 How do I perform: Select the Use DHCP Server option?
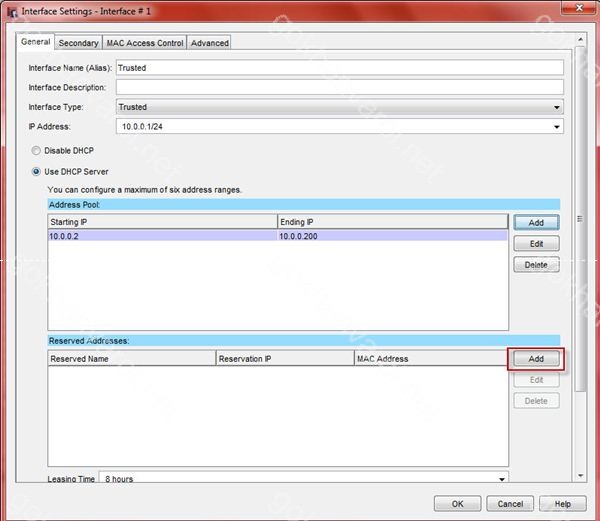38,172
